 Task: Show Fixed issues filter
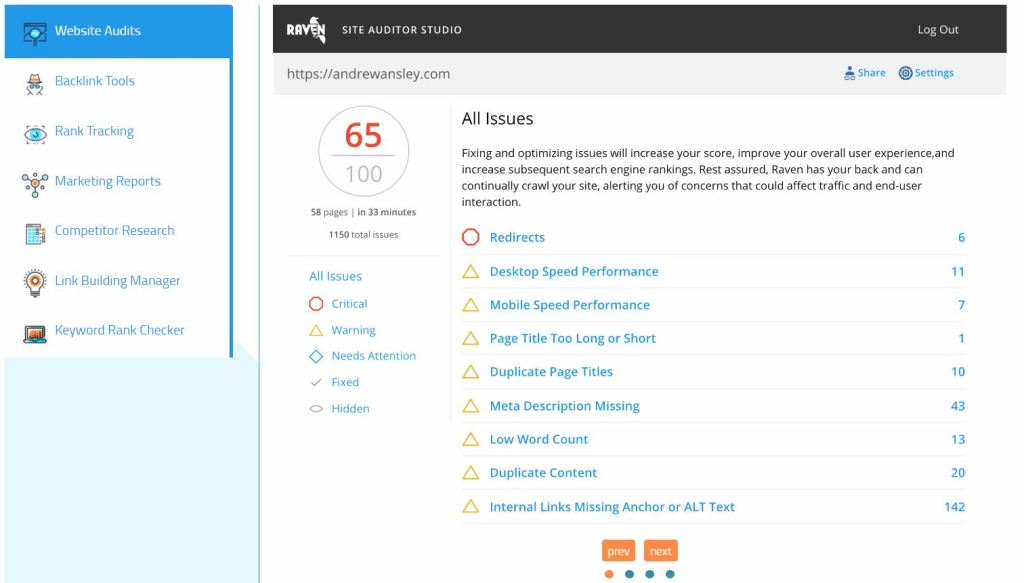point(345,382)
